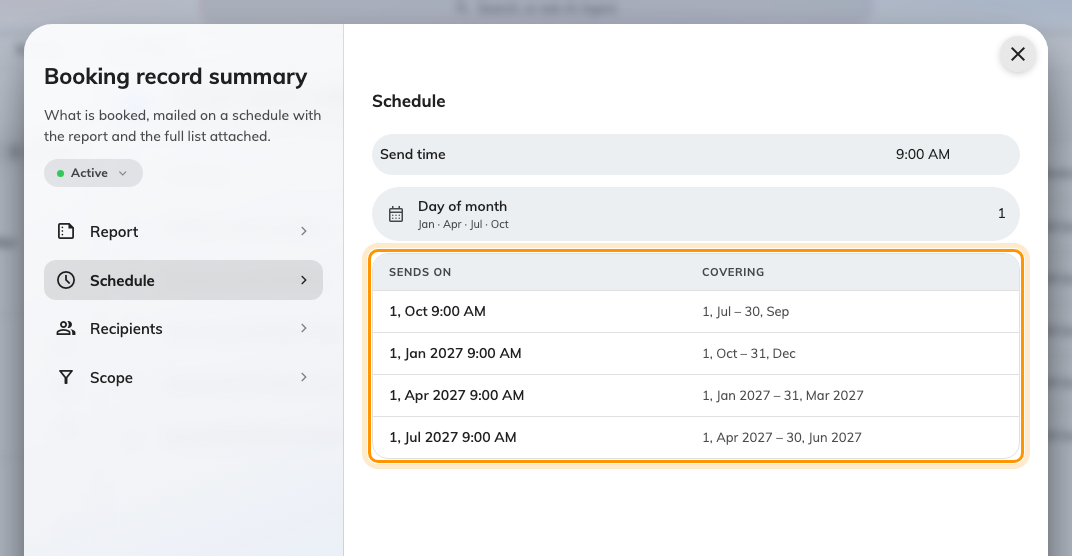Close the Booking record summary dialog
The image size is (1072, 556).
(x=1017, y=54)
